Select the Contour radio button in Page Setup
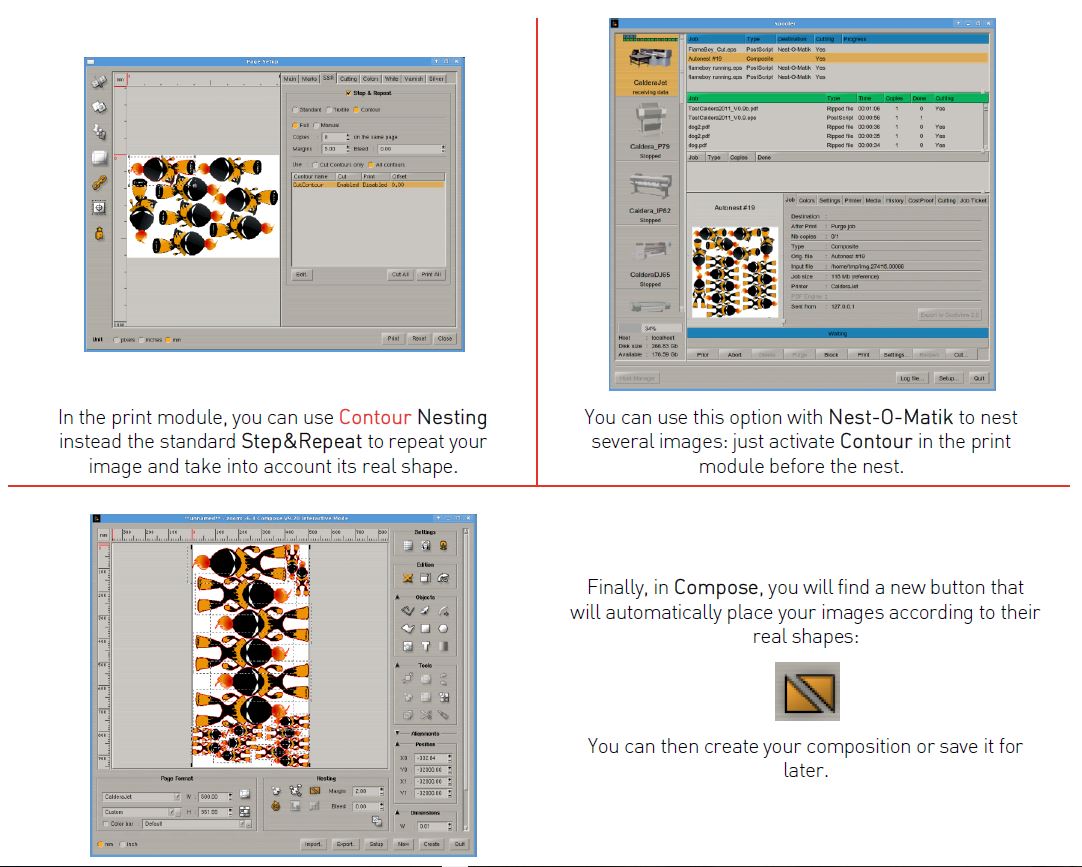Viewport: 1082px width, 867px height. pyautogui.click(x=357, y=110)
